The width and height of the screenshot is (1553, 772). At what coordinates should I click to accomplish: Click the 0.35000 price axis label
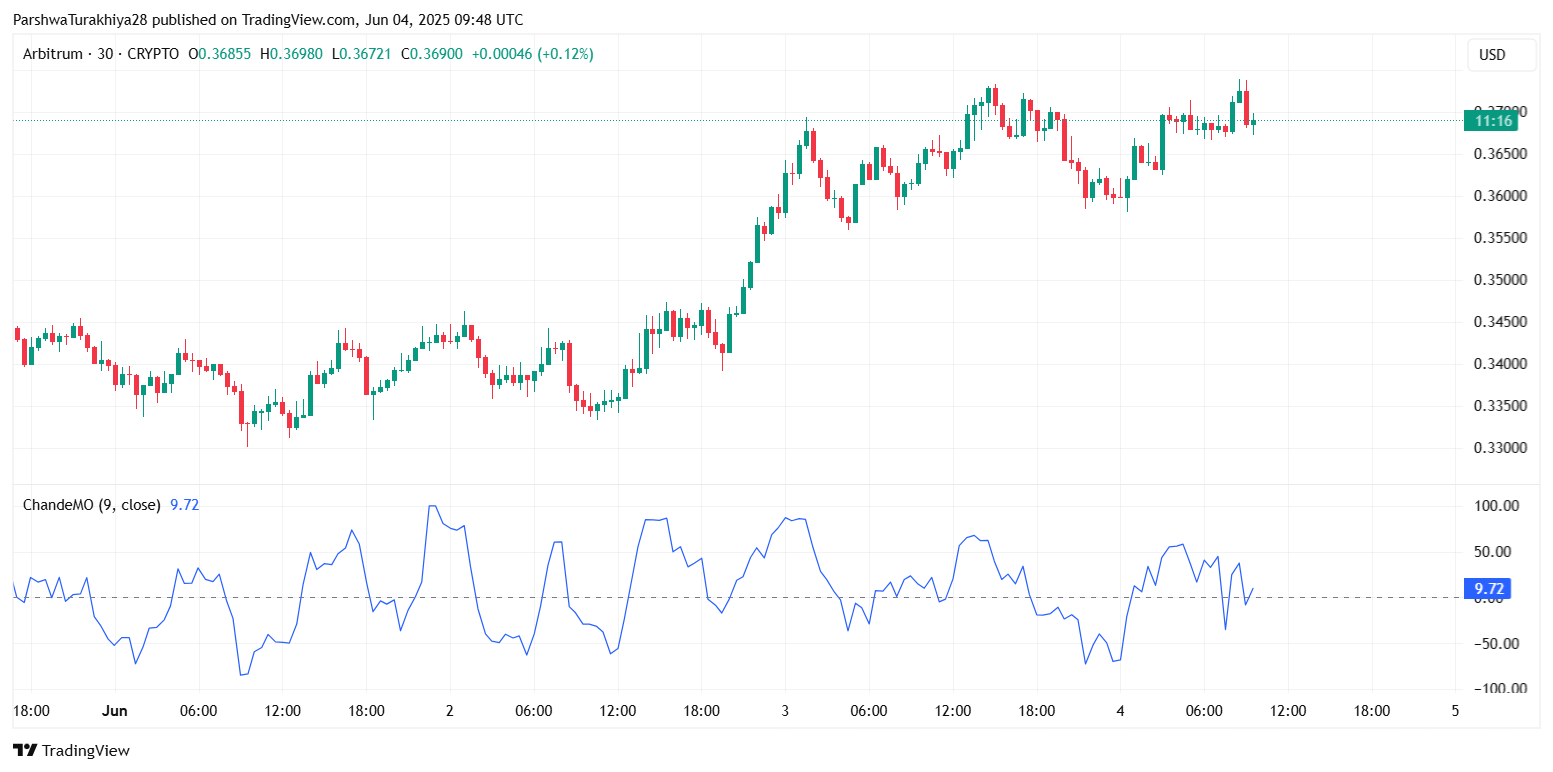pos(1495,280)
